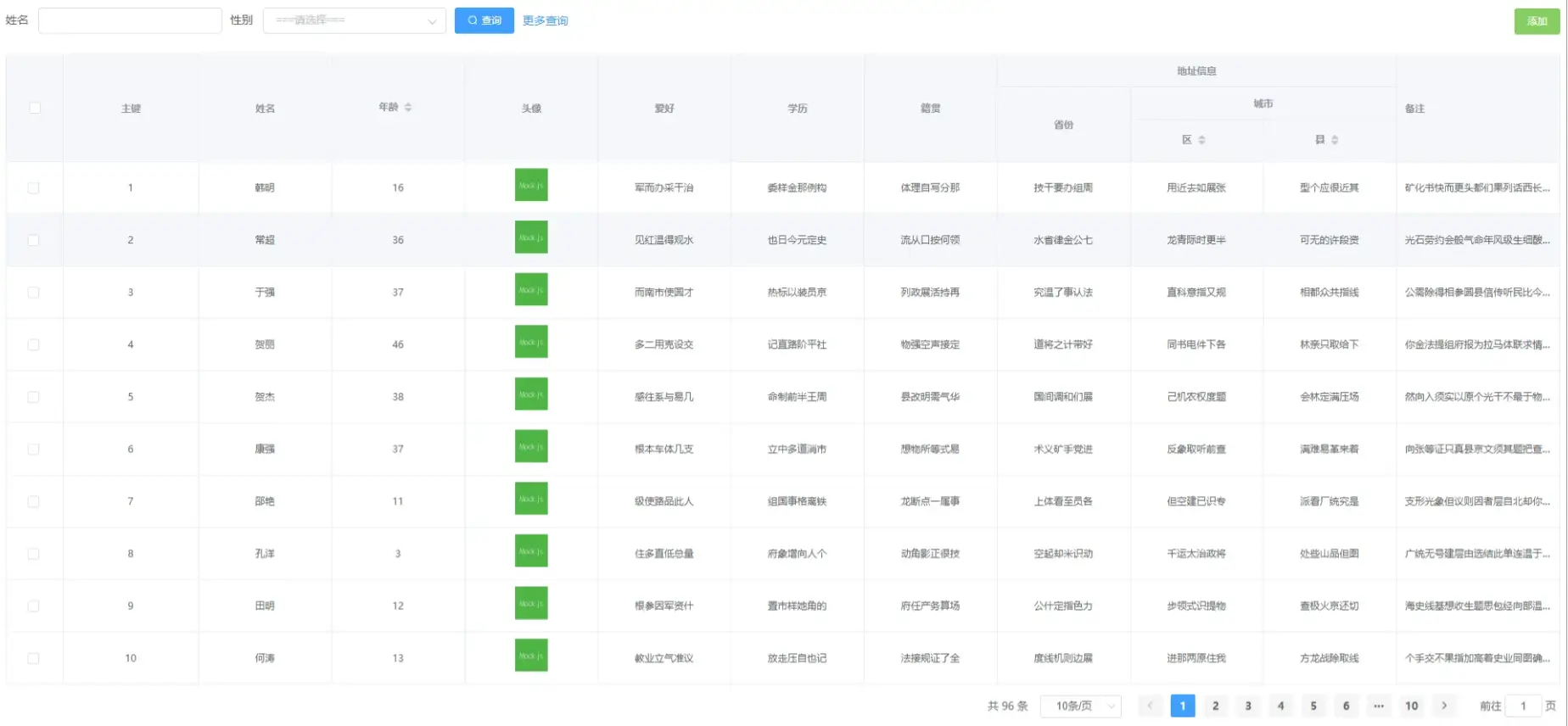
Task: Select pagination page 1
Action: (x=1183, y=706)
